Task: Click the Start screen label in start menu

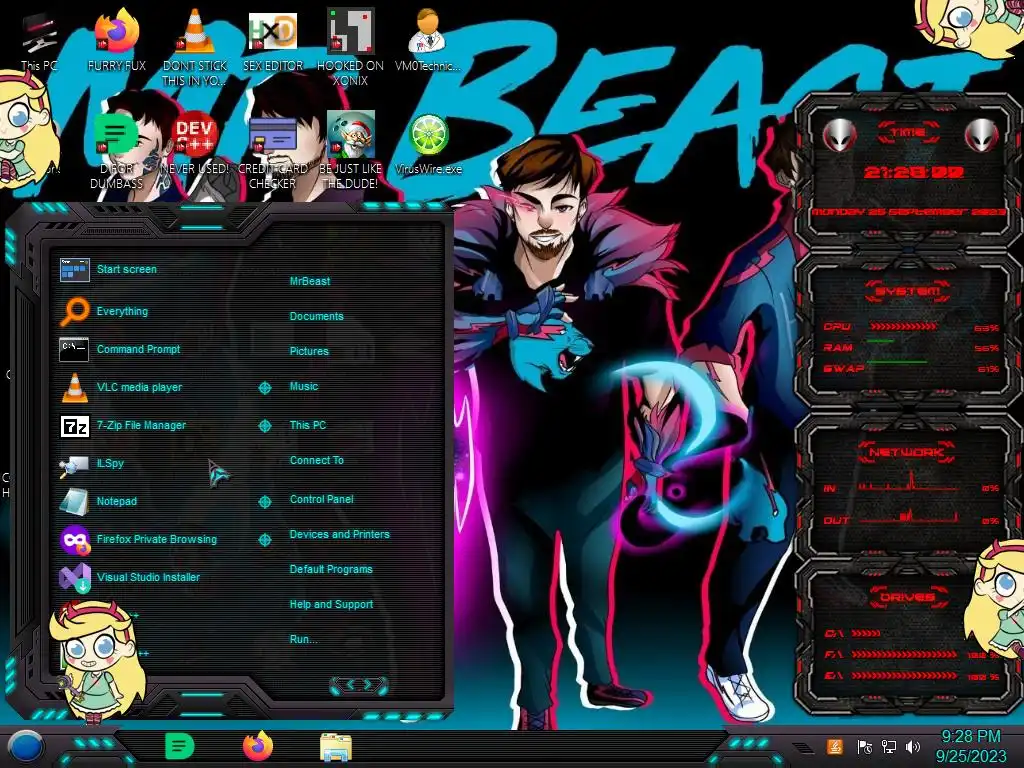Action: click(127, 269)
